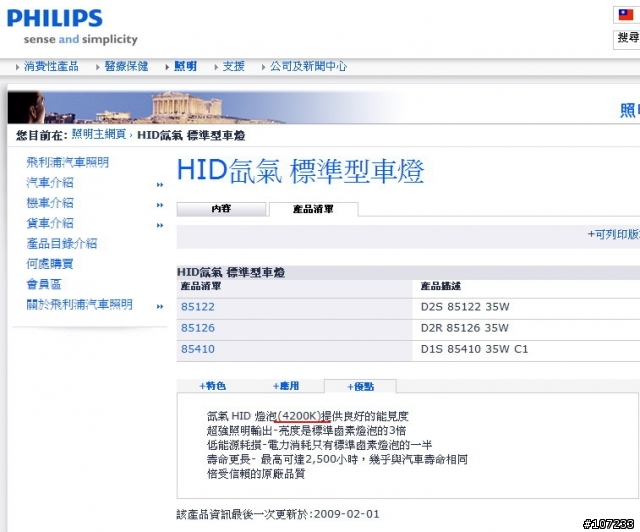Expand the 汽車介紹 arrow
640x532 pixels.
click(160, 185)
